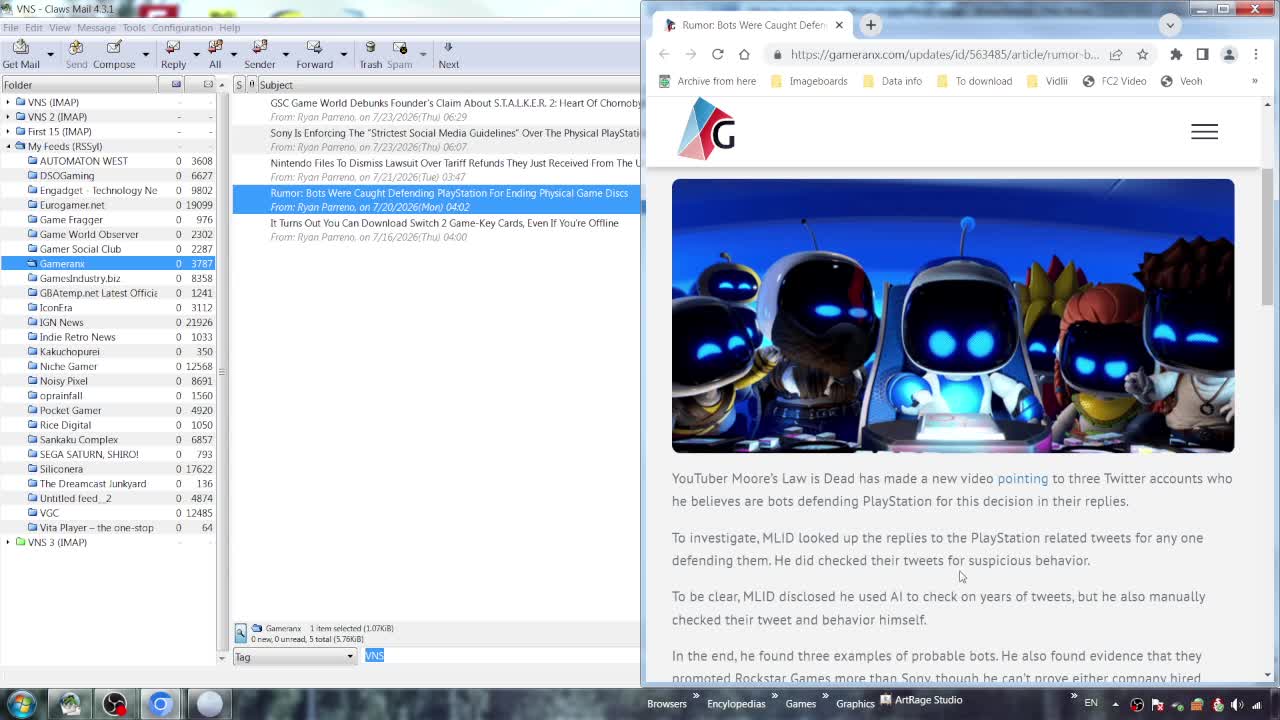Image resolution: width=1280 pixels, height=720 pixels.
Task: Open the Imageboards bookmark folder
Action: coord(809,81)
